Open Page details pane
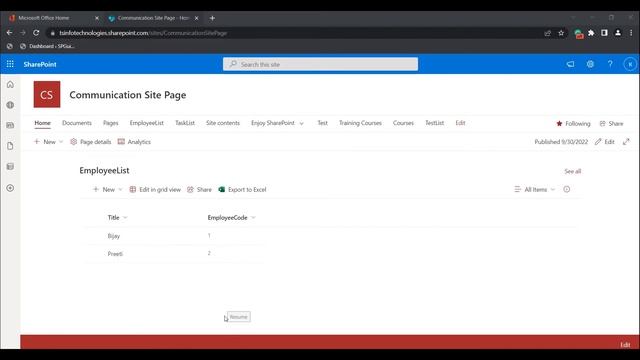Image resolution: width=640 pixels, height=360 pixels. pos(91,142)
